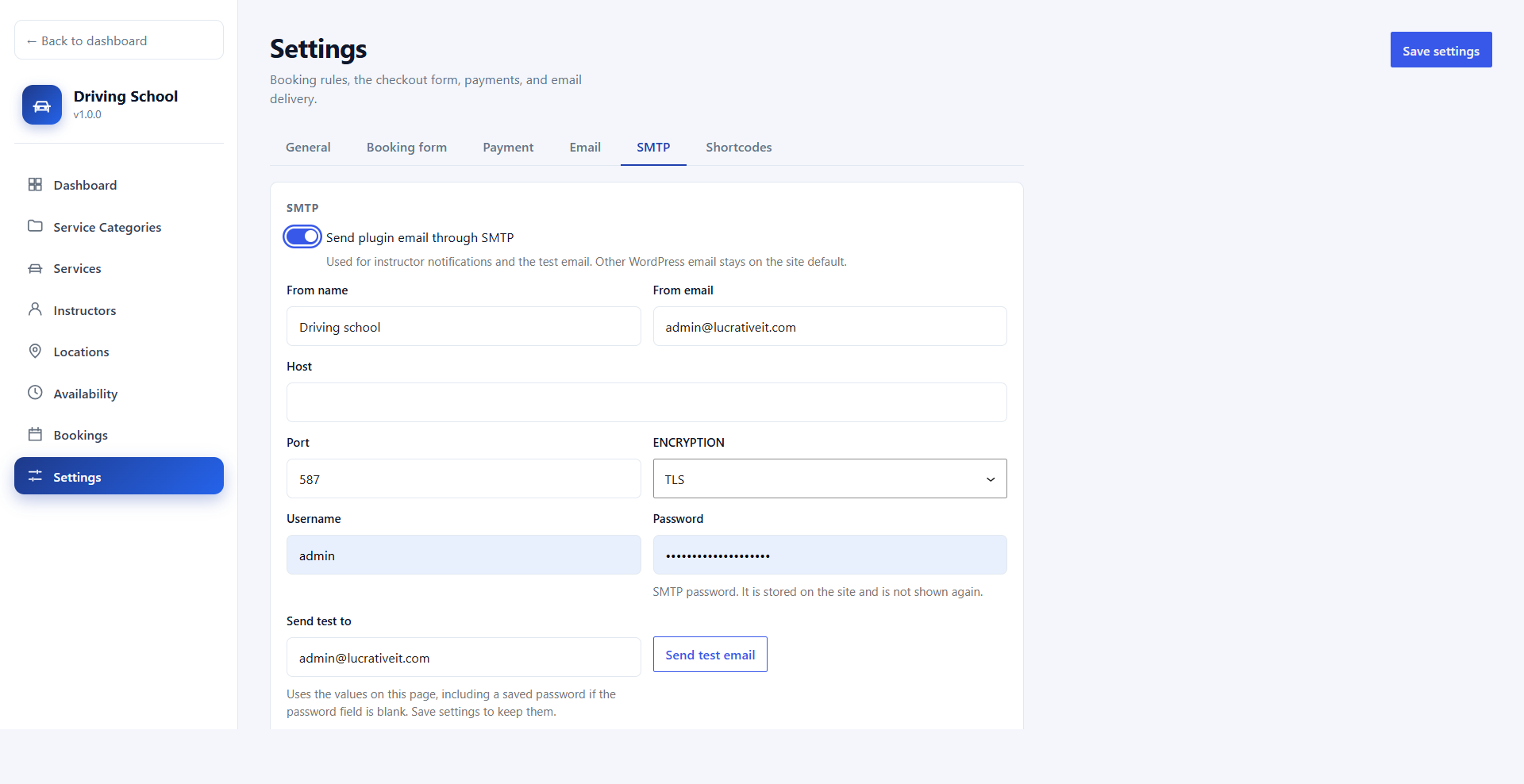
Task: Click the From name input field
Action: pyautogui.click(x=464, y=326)
